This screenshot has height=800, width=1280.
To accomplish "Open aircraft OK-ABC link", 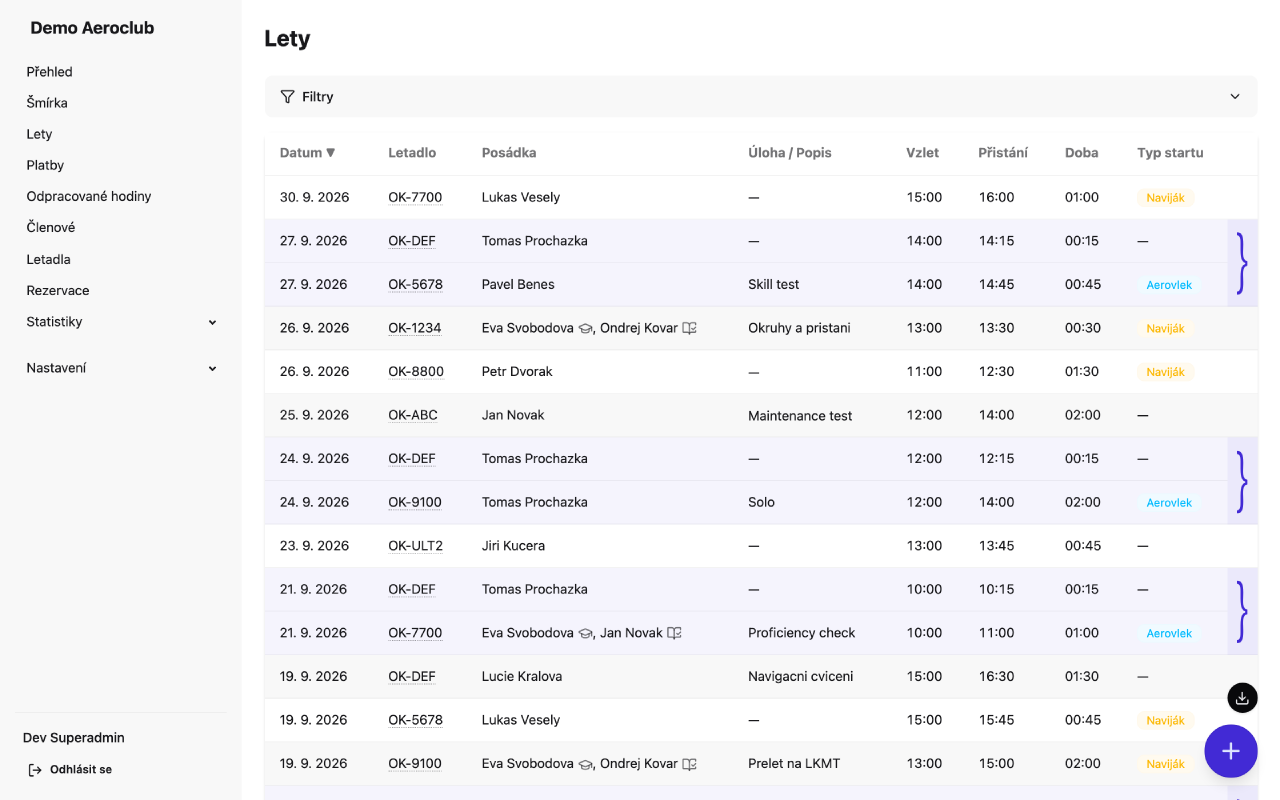I will tap(413, 415).
